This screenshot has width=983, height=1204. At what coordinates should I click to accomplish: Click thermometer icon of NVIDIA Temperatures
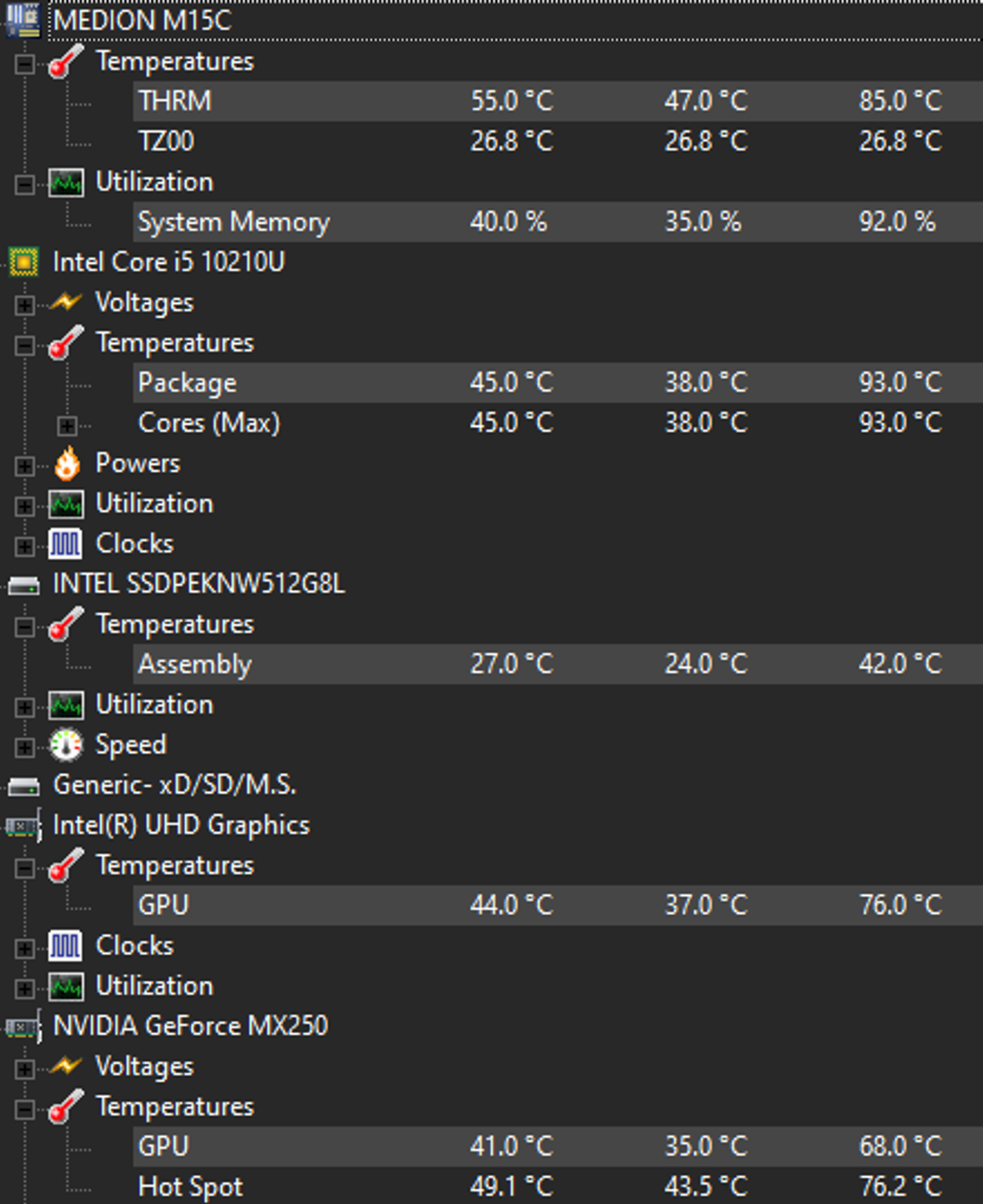tap(65, 1107)
